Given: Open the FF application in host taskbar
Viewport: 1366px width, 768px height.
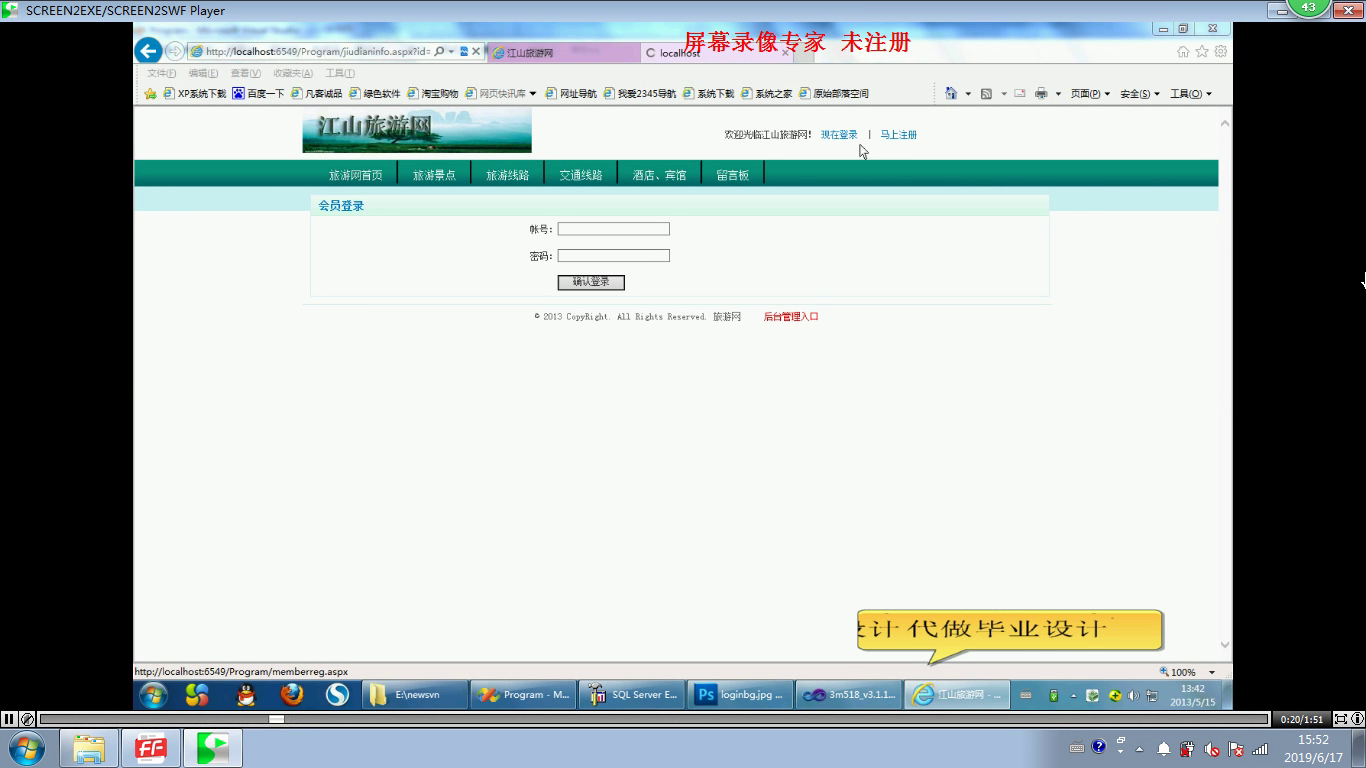Looking at the screenshot, I should point(151,748).
